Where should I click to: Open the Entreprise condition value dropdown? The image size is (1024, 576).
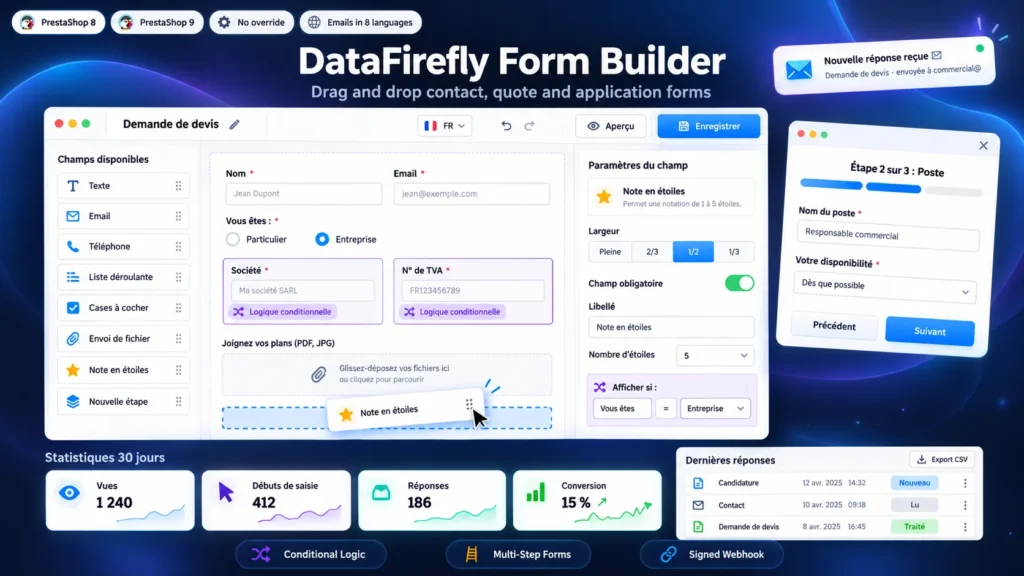click(x=715, y=408)
